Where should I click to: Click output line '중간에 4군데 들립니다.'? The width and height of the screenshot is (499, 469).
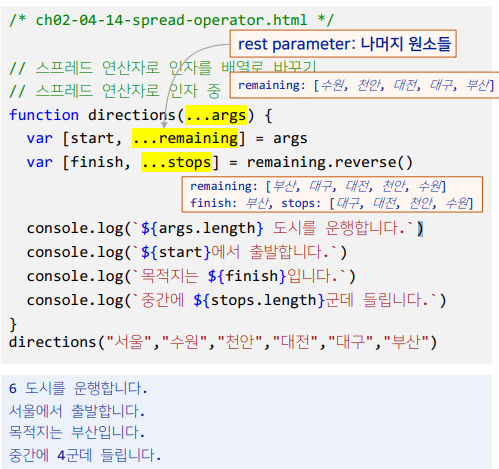click(x=85, y=455)
